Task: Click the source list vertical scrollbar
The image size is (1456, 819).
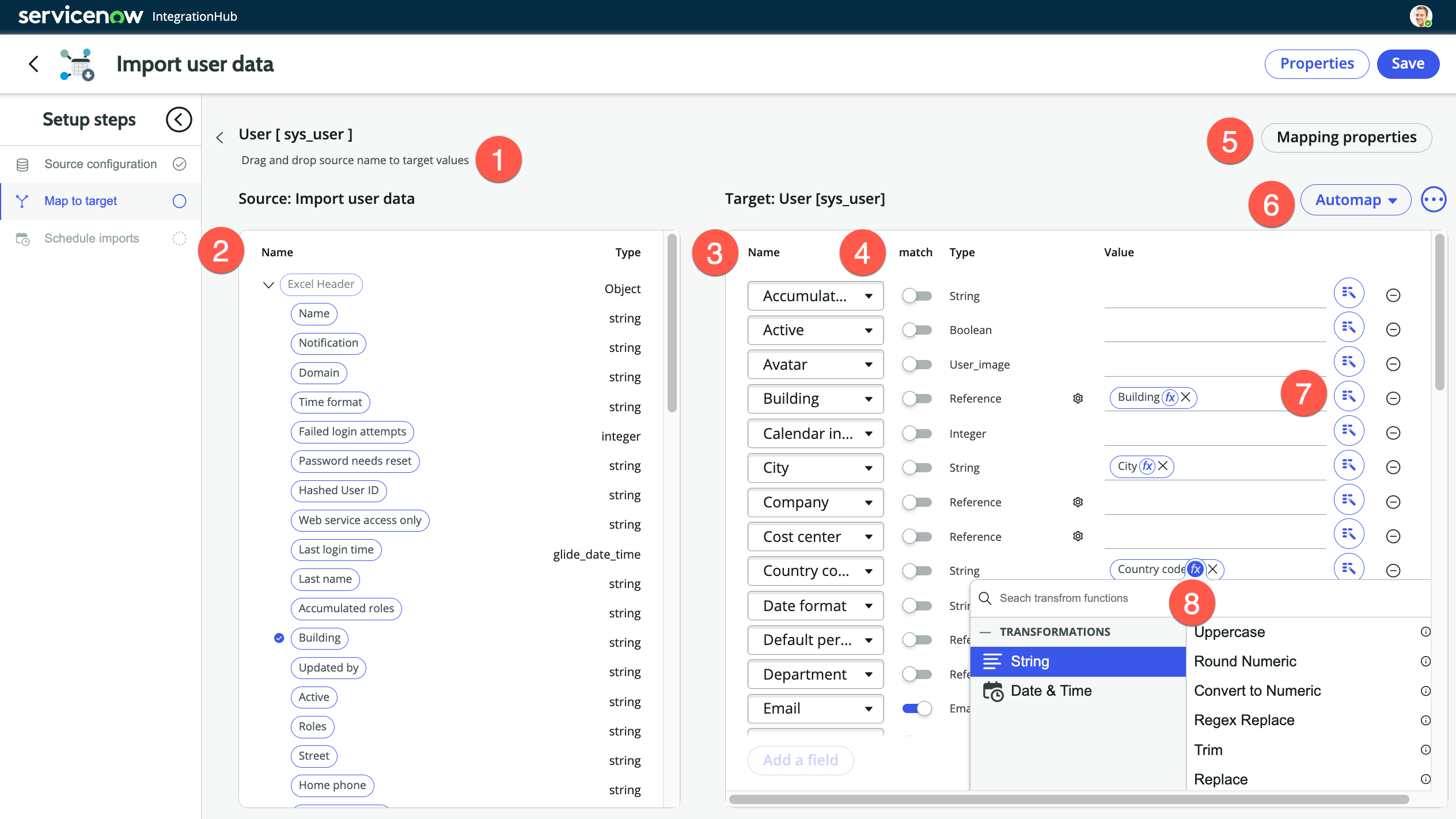Action: pos(672,323)
